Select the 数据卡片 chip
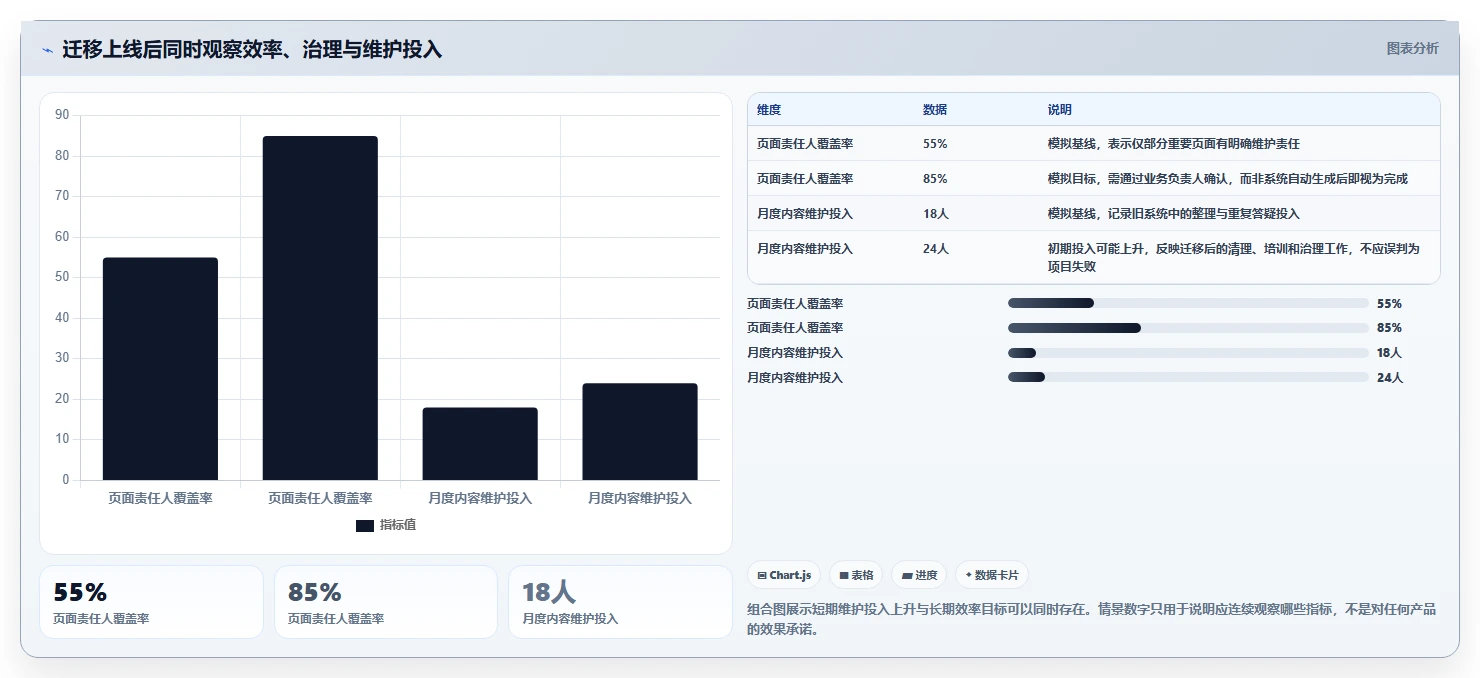The width and height of the screenshot is (1480, 678). pyautogui.click(x=992, y=575)
